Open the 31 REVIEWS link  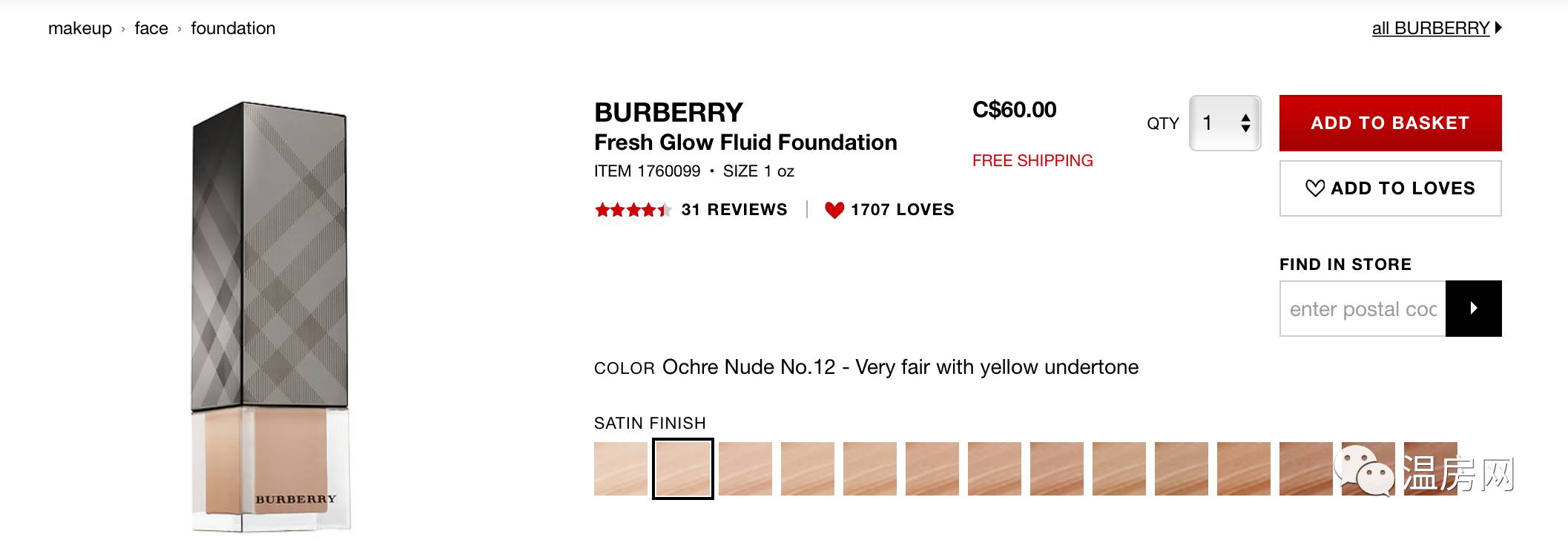point(734,210)
